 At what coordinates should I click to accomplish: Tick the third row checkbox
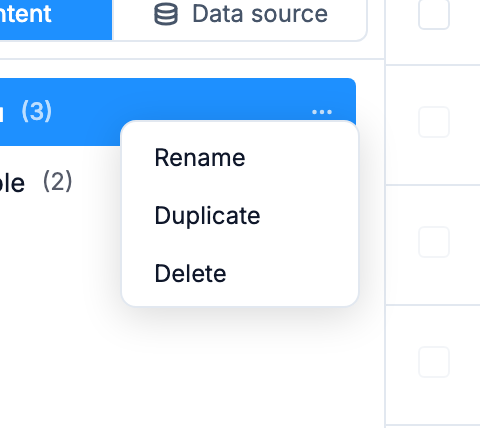(434, 242)
